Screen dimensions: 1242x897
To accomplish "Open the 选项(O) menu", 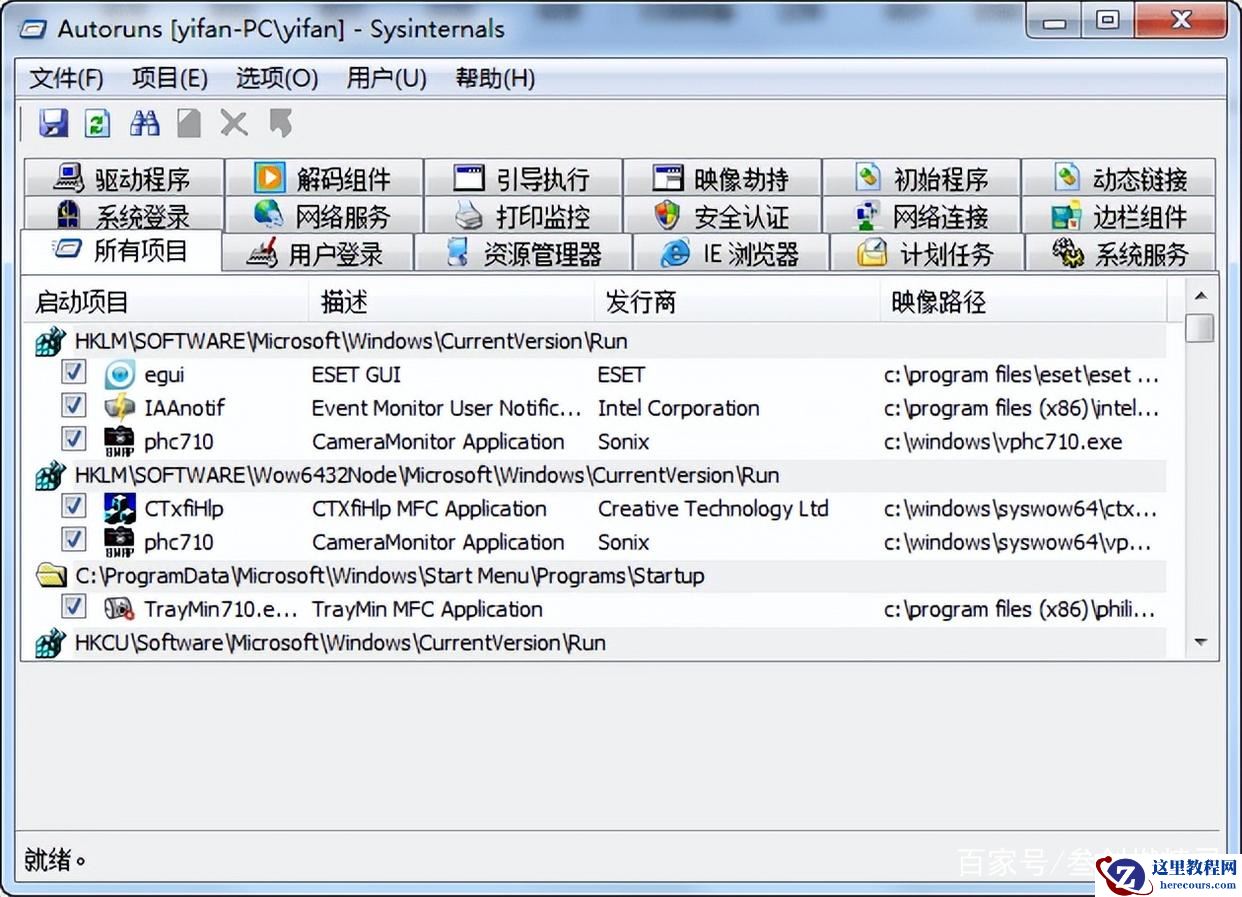I will tap(277, 78).
